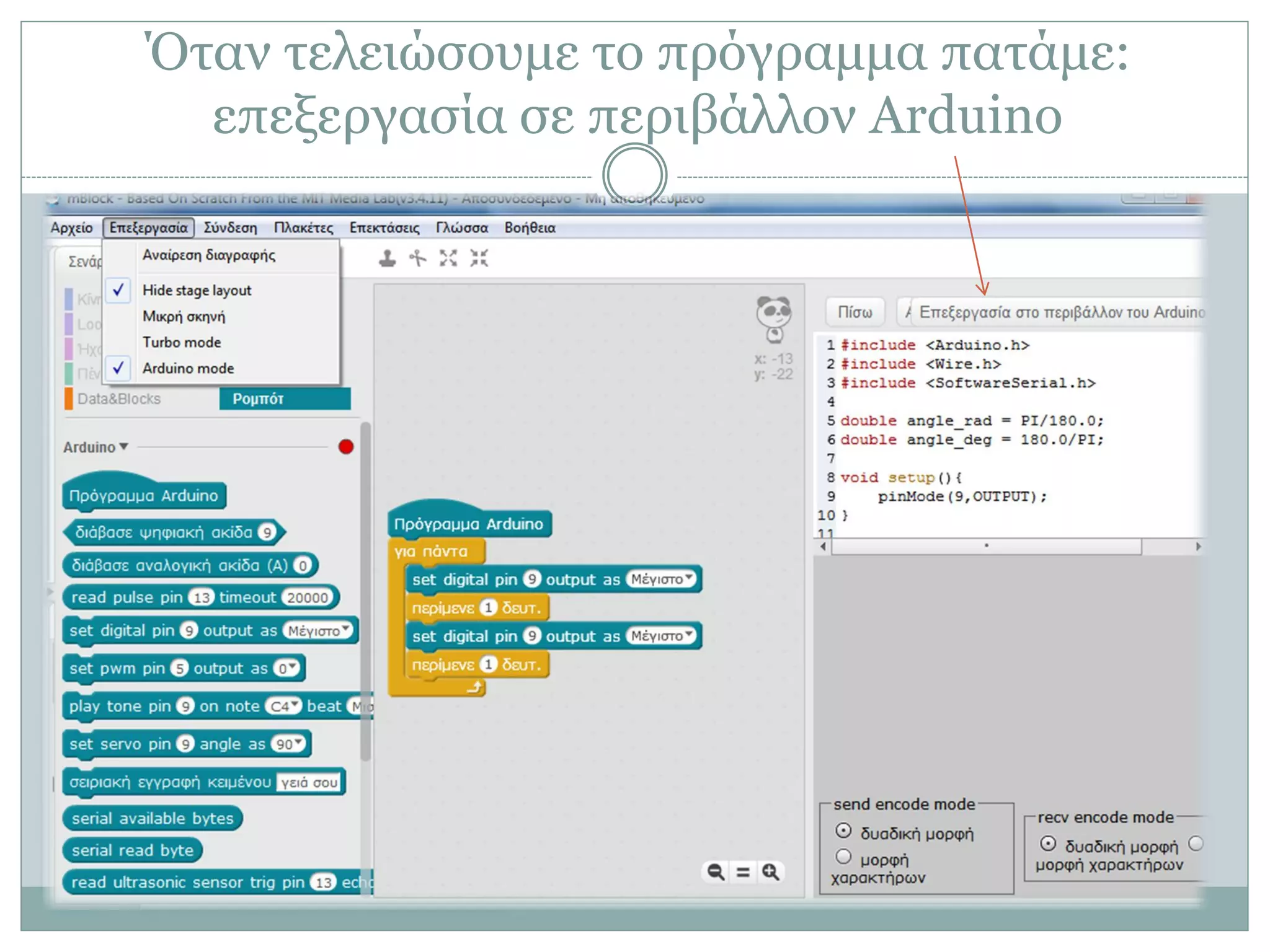
Task: Toggle the Arduino mode menu option
Action: point(189,368)
